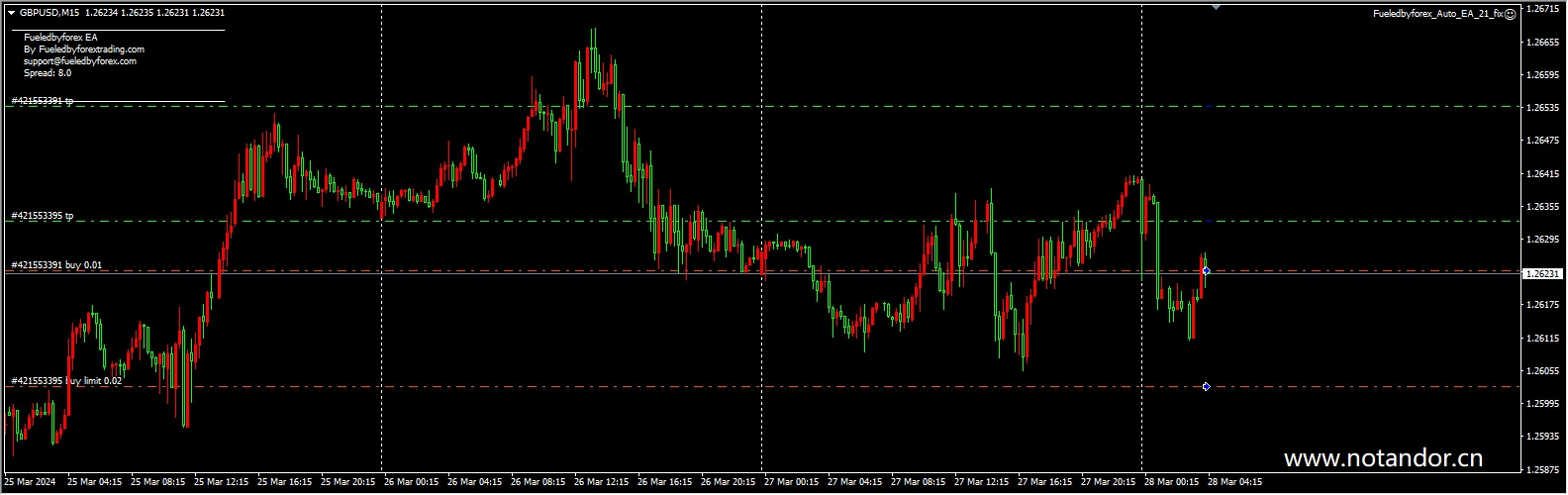The image size is (1568, 495).
Task: Click 'By Fueledbyforextrading.com' text
Action: coord(84,49)
